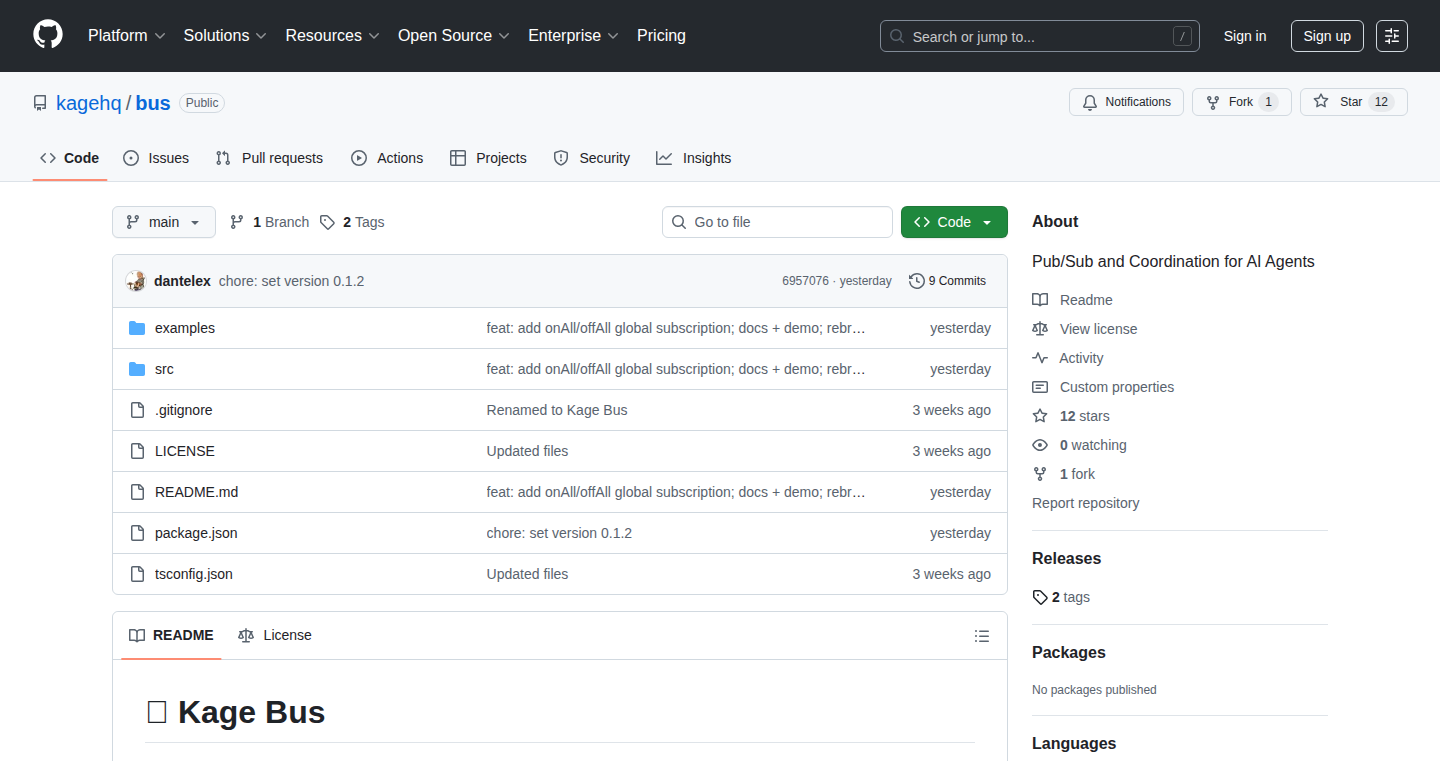This screenshot has height=761, width=1440.
Task: Click the tag icon next to 2 Tags
Action: coord(327,222)
